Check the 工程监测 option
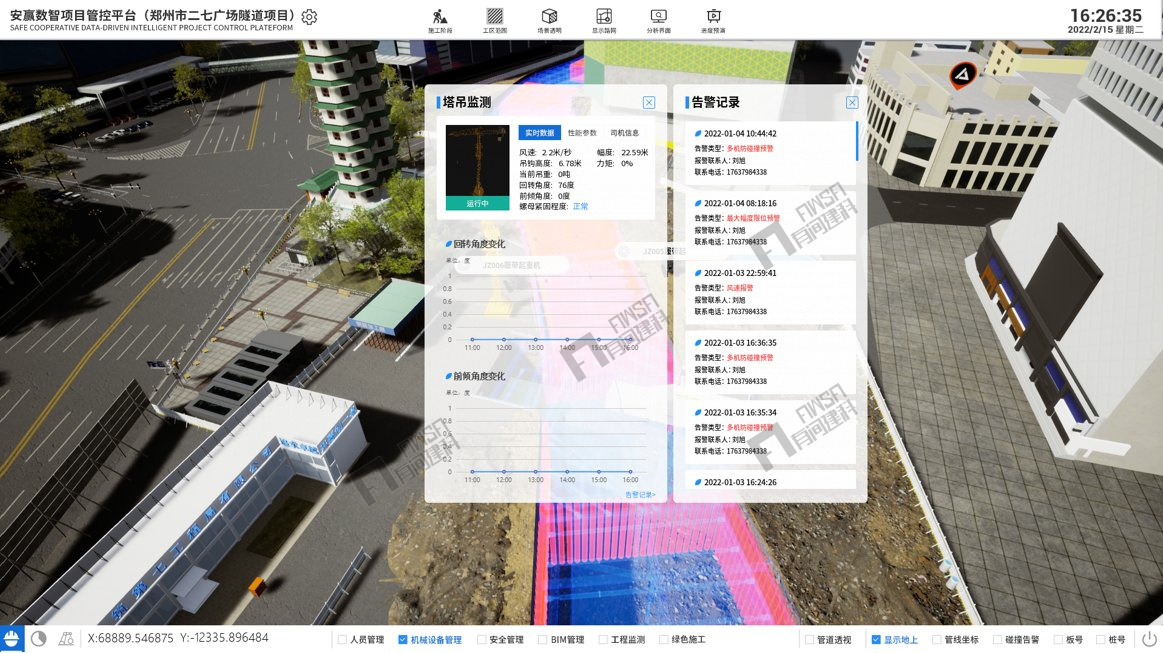Image resolution: width=1163 pixels, height=653 pixels. click(603, 640)
